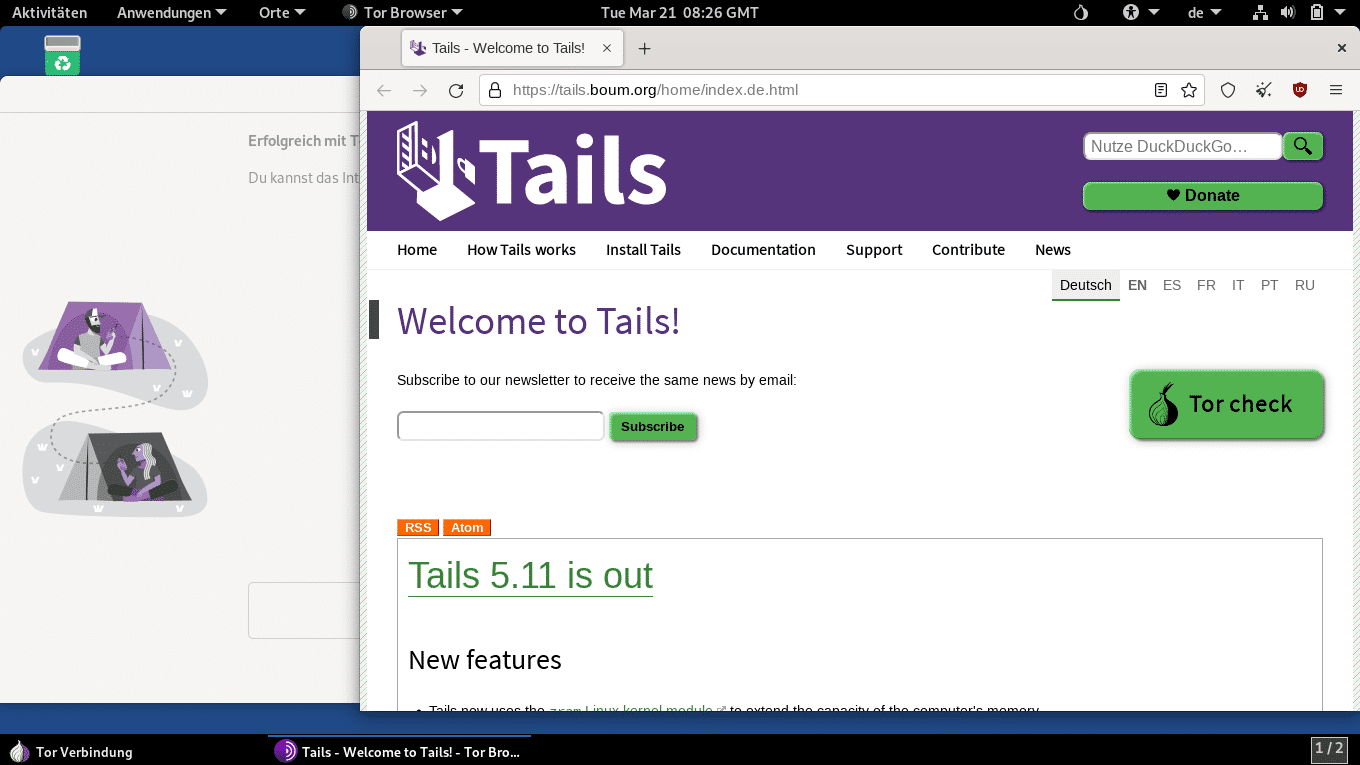Click the 'New features' heading text
1360x765 pixels.
coord(485,660)
